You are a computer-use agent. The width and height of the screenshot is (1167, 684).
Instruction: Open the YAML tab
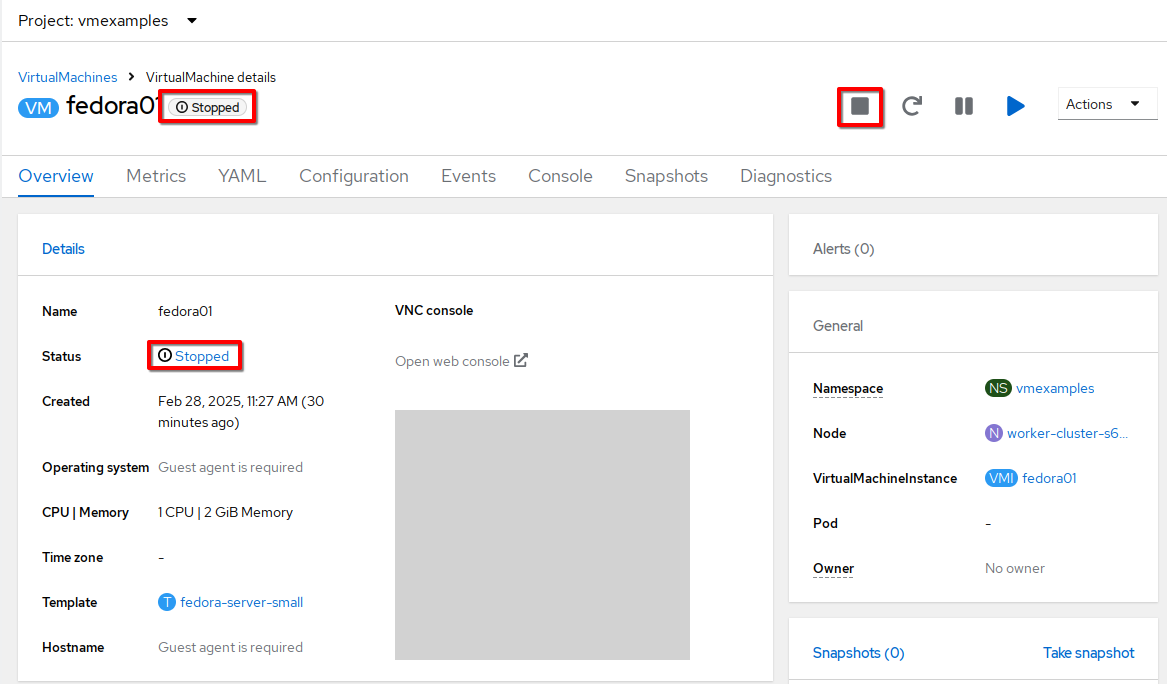click(x=242, y=176)
